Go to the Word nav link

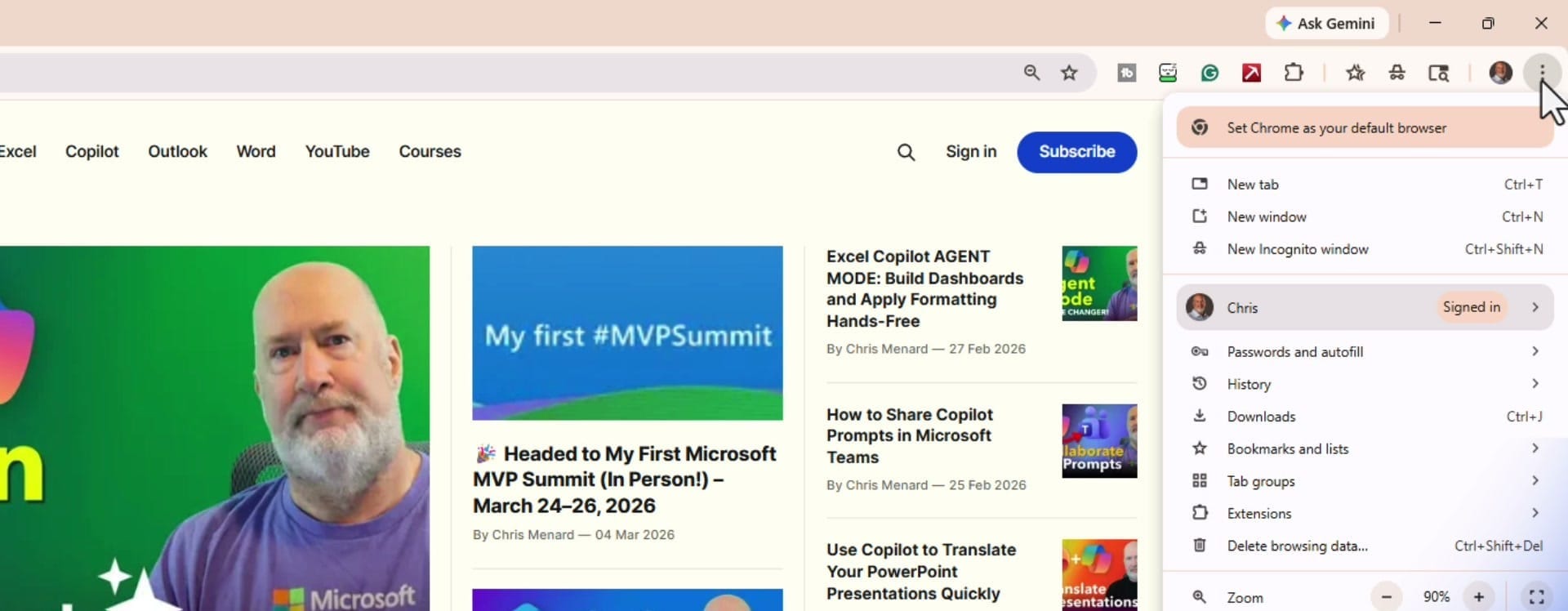tap(256, 152)
